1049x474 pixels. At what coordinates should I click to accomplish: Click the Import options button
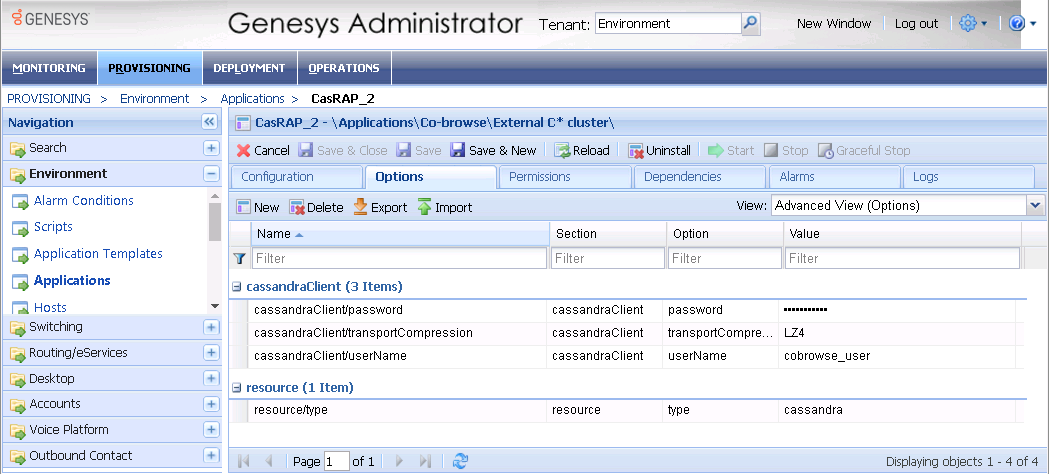(x=444, y=207)
